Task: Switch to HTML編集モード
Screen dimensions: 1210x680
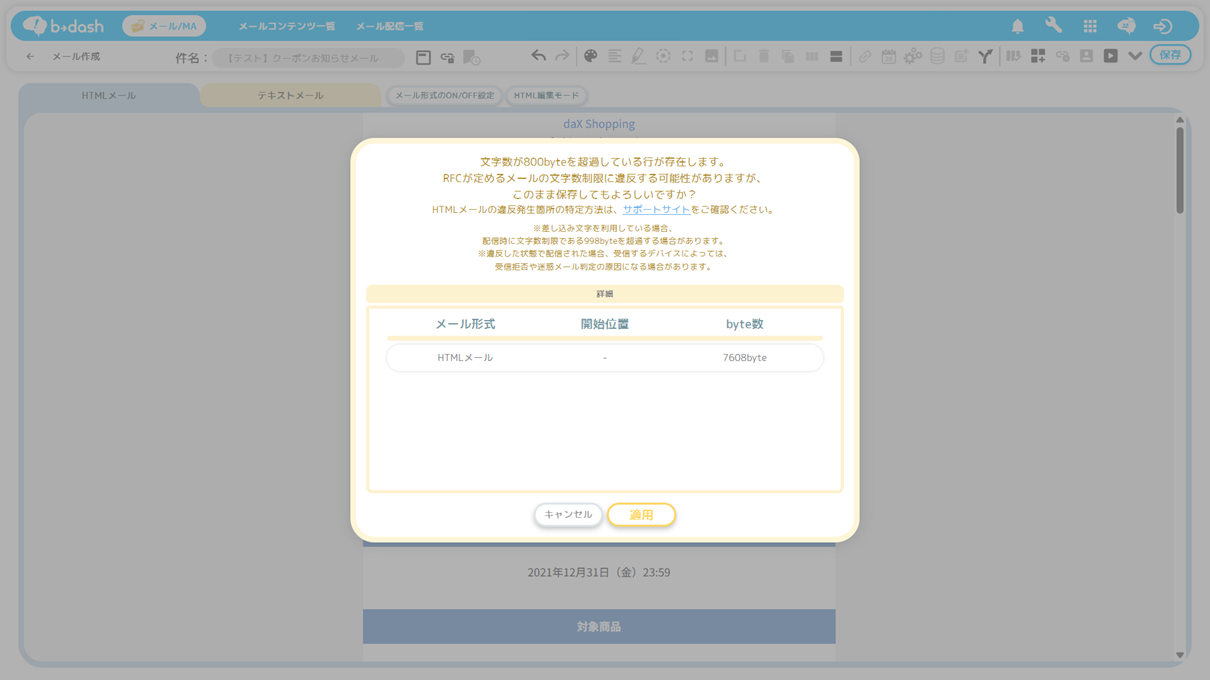Action: [546, 96]
